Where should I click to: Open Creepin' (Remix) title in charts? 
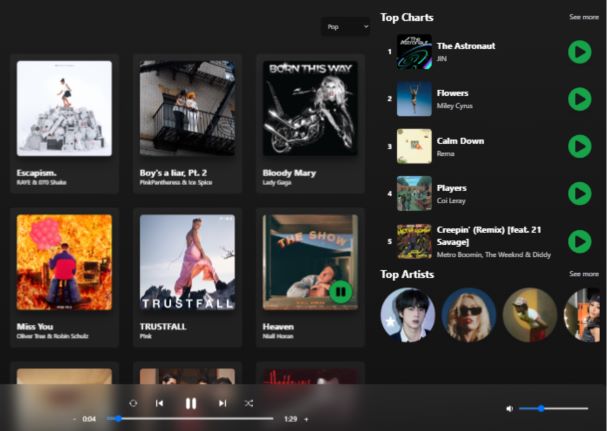(x=489, y=236)
